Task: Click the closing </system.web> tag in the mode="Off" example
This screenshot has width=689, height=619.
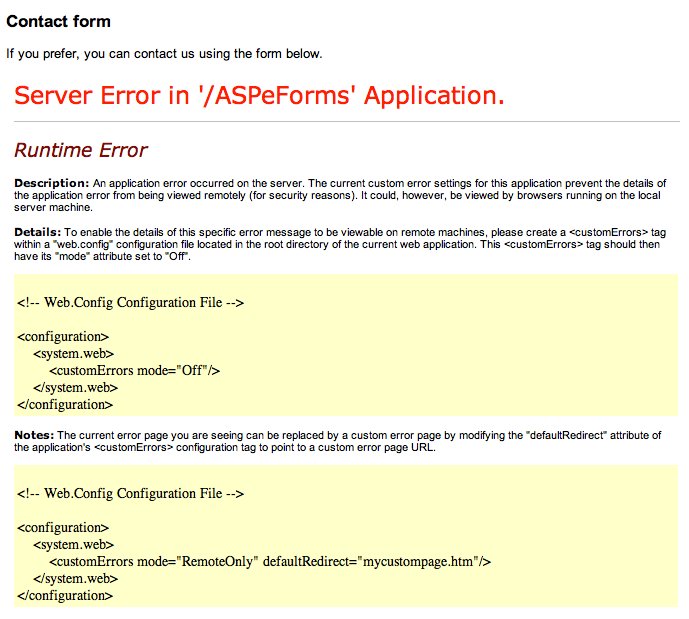Action: coord(76,387)
